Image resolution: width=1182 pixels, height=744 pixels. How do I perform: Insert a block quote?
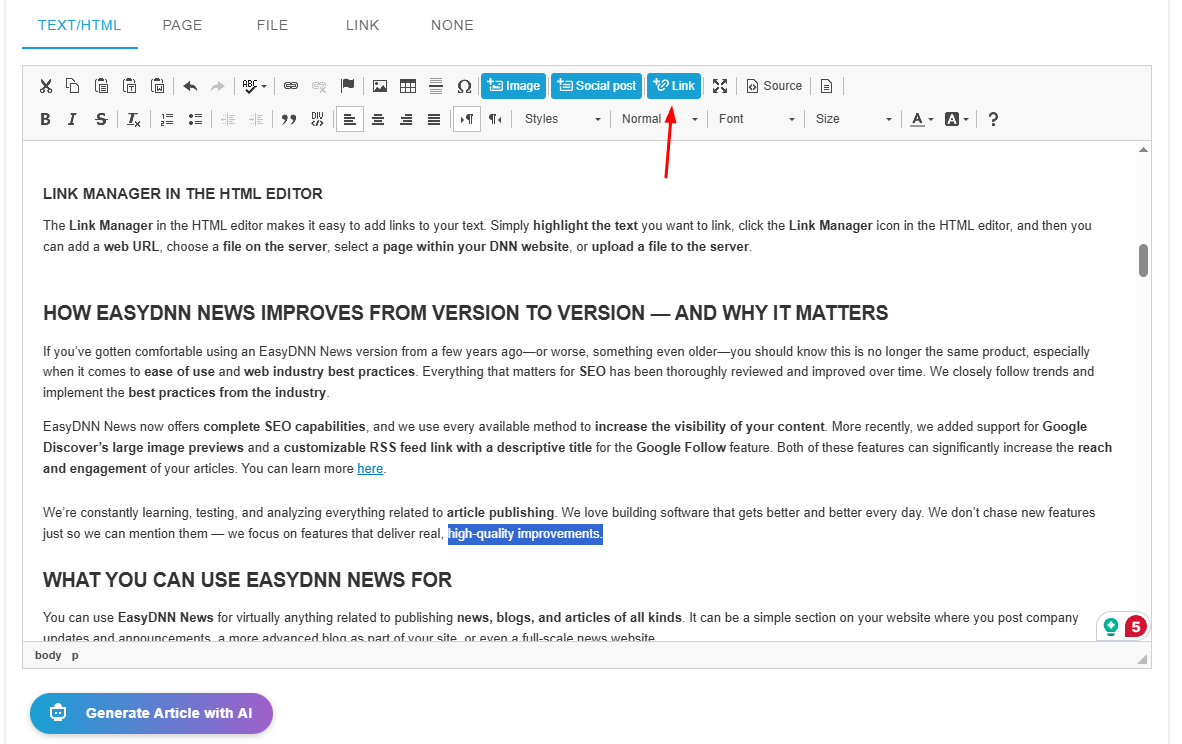(x=289, y=119)
